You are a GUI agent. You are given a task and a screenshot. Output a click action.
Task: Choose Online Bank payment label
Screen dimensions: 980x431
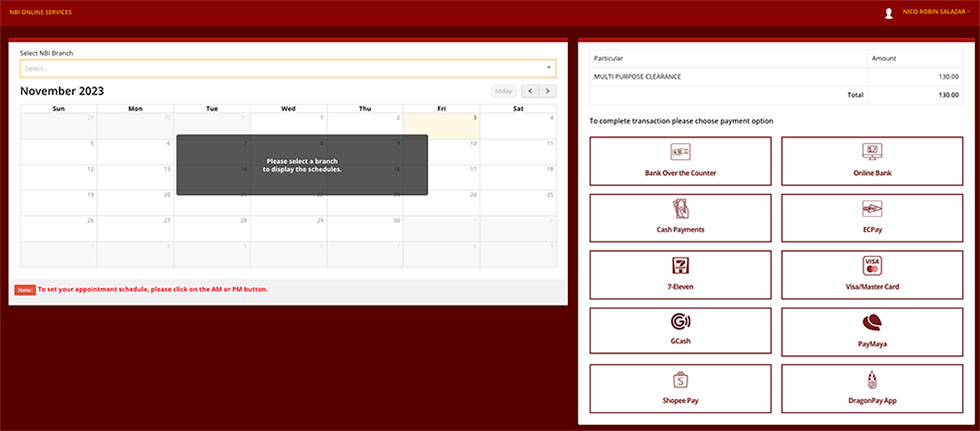pos(872,173)
